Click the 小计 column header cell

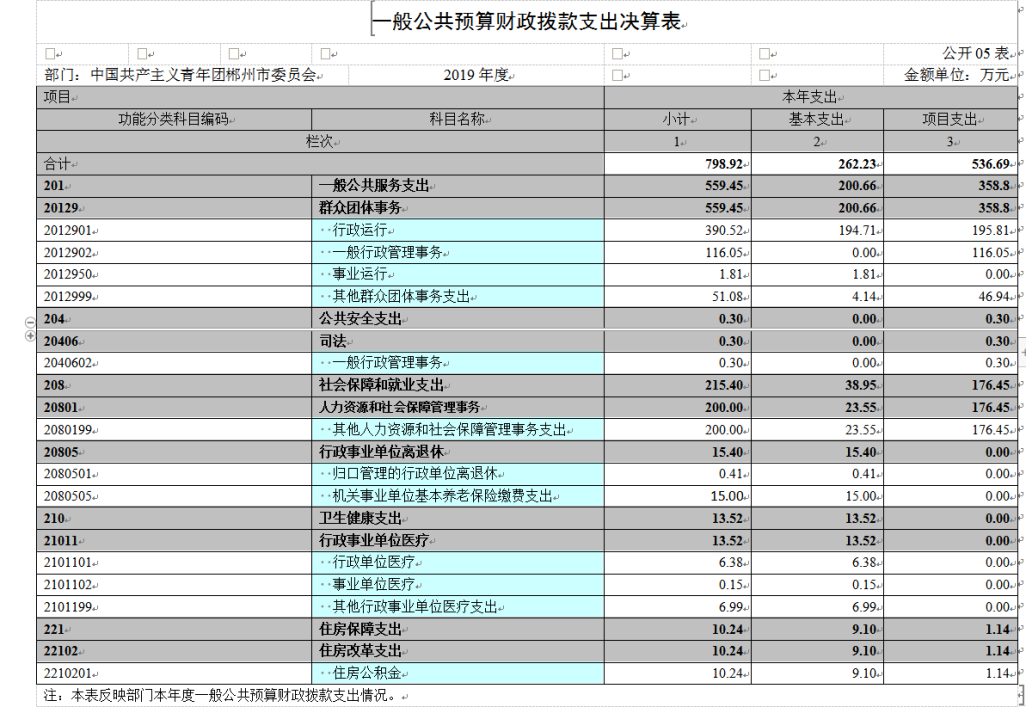(x=677, y=119)
